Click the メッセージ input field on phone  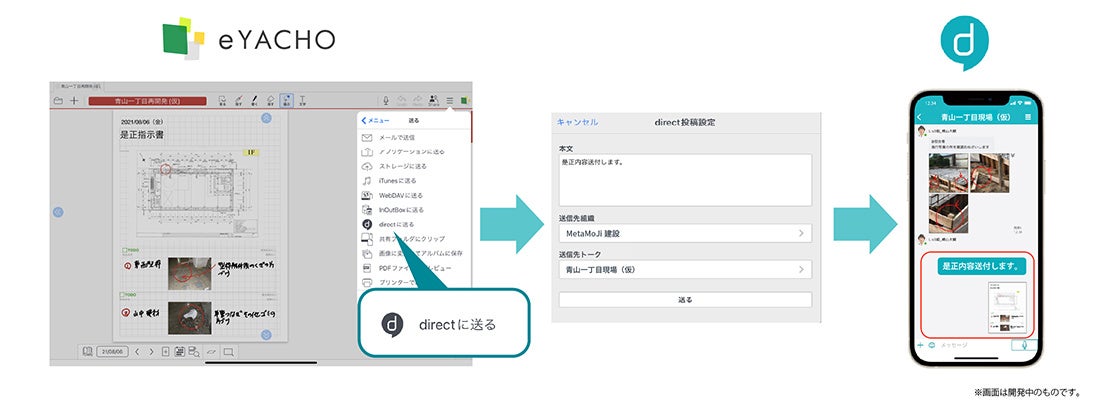point(974,345)
